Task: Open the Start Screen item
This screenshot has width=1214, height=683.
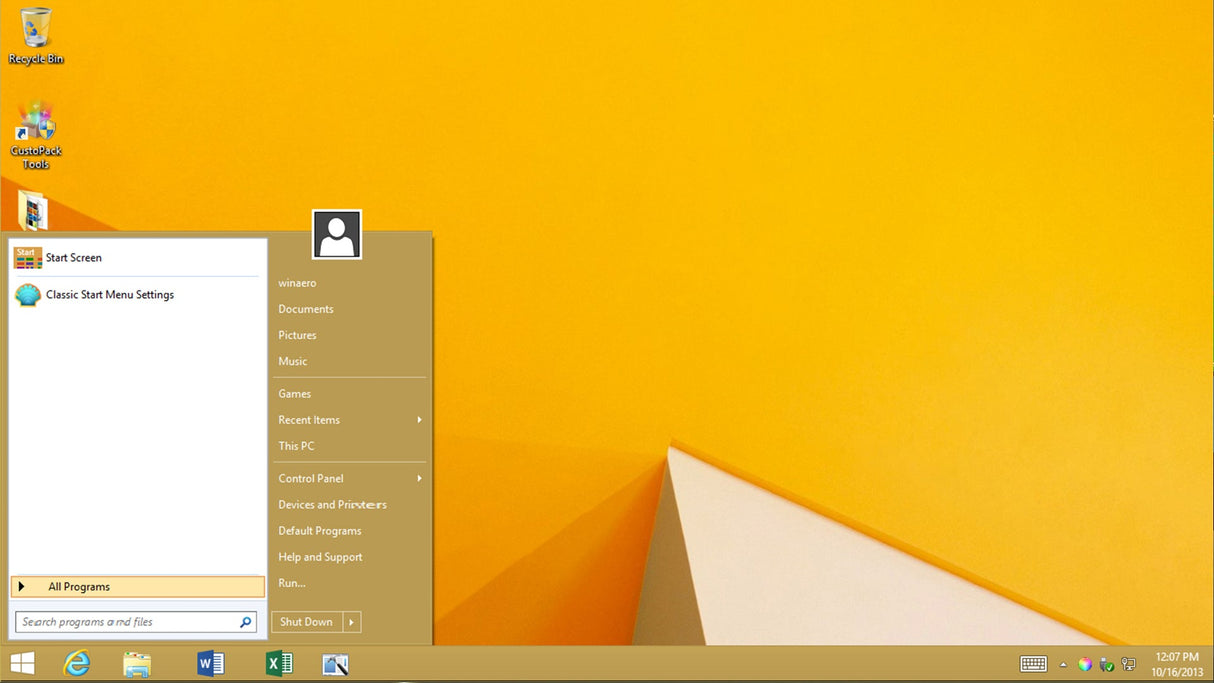Action: click(73, 257)
